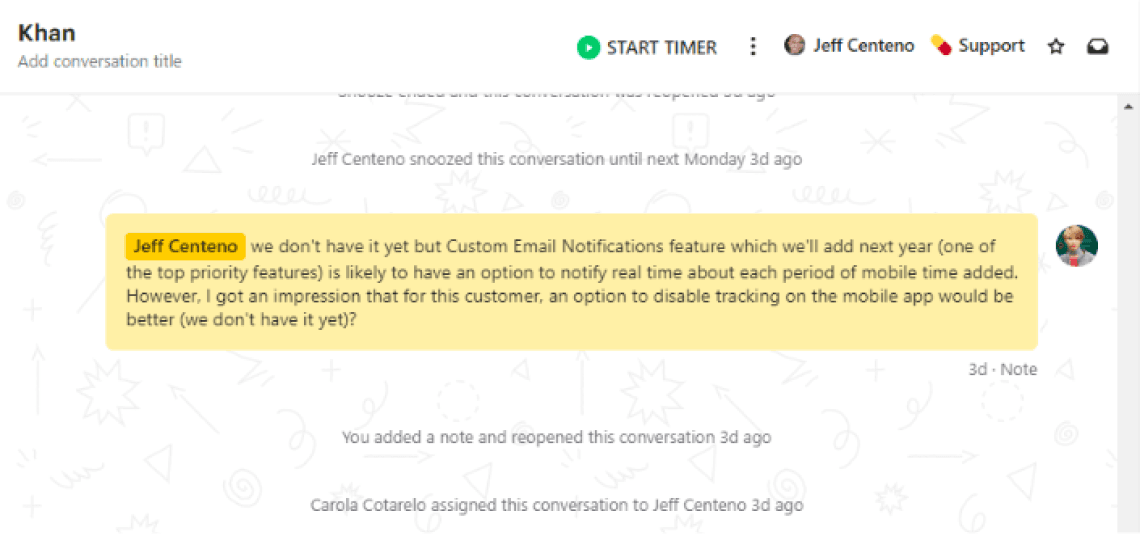Click the inbox tray icon in header
The height and width of the screenshot is (534, 1140).
click(1098, 47)
